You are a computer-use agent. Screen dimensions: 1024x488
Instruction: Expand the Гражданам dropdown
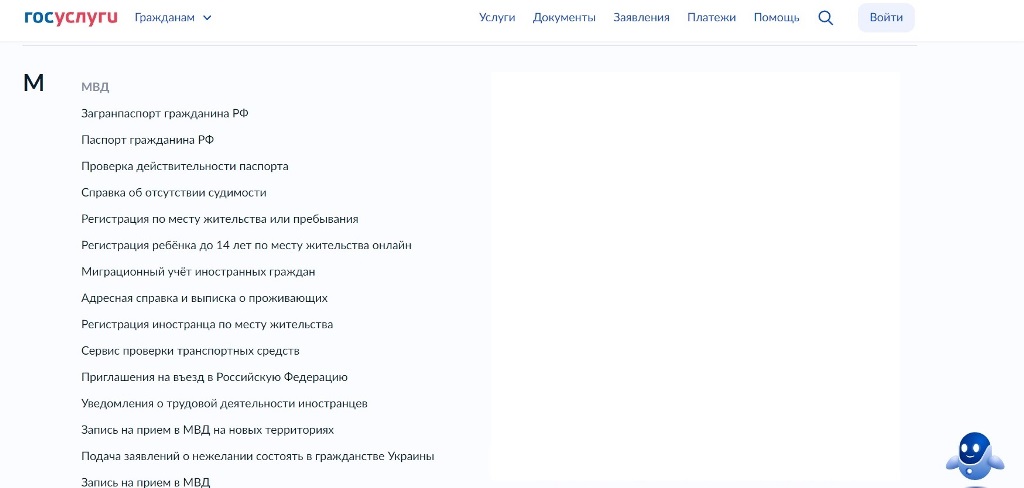(173, 17)
